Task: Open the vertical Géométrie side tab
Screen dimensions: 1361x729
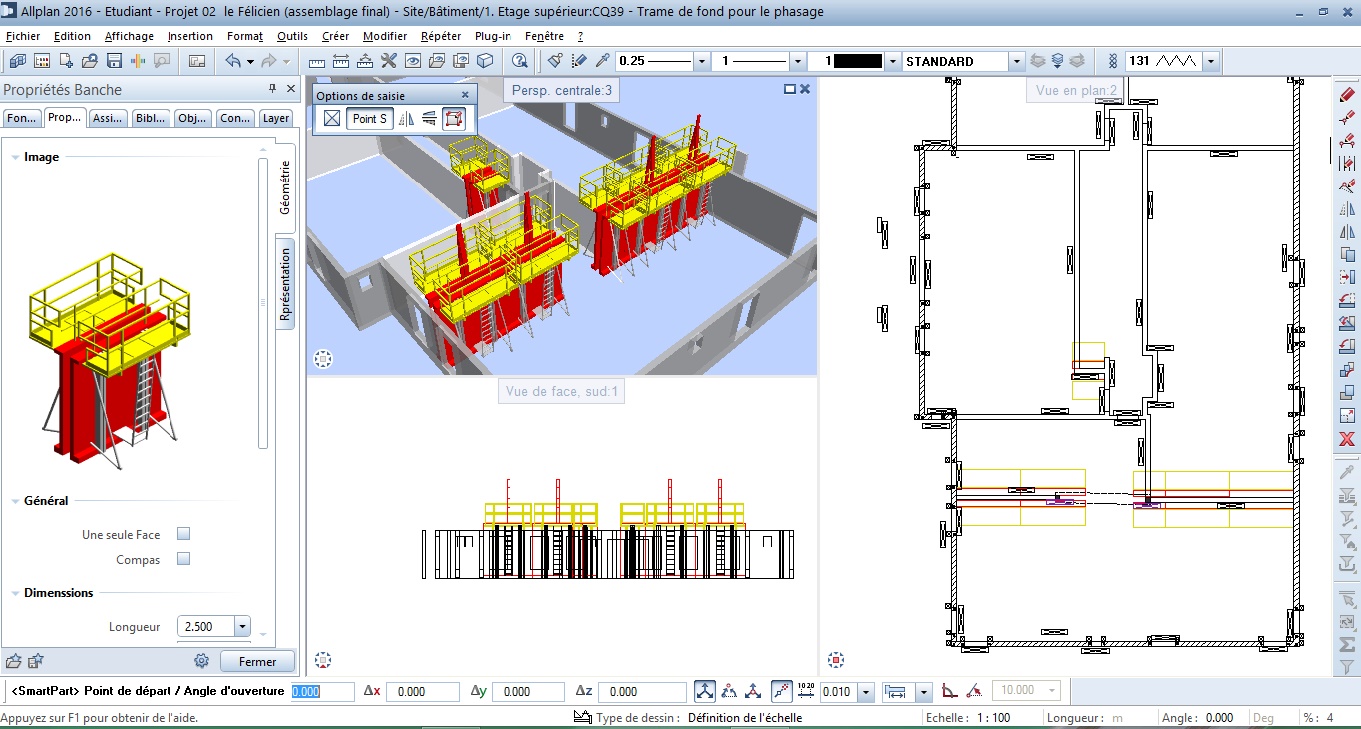Action: 285,188
